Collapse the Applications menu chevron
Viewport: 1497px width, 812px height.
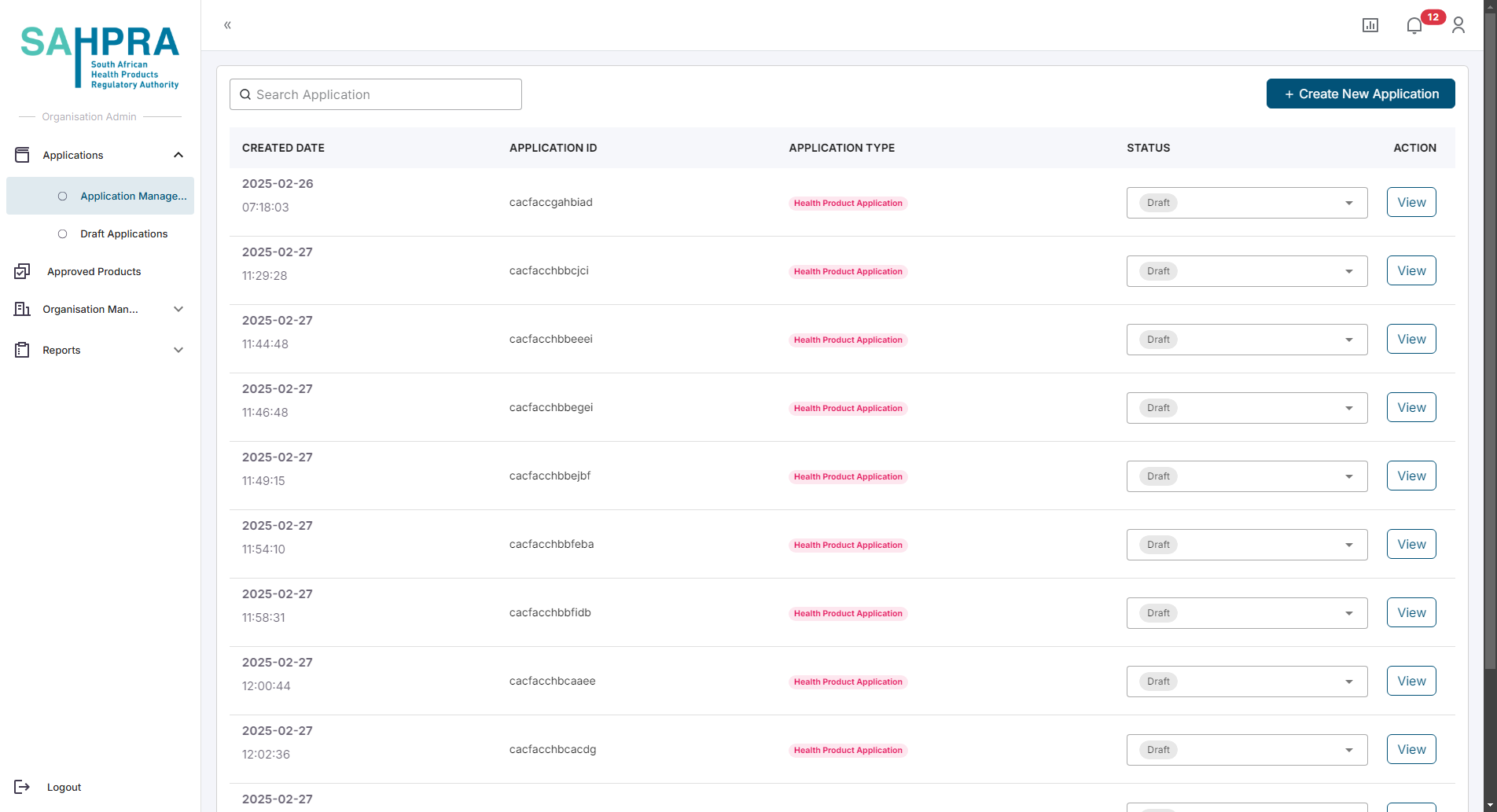point(178,155)
